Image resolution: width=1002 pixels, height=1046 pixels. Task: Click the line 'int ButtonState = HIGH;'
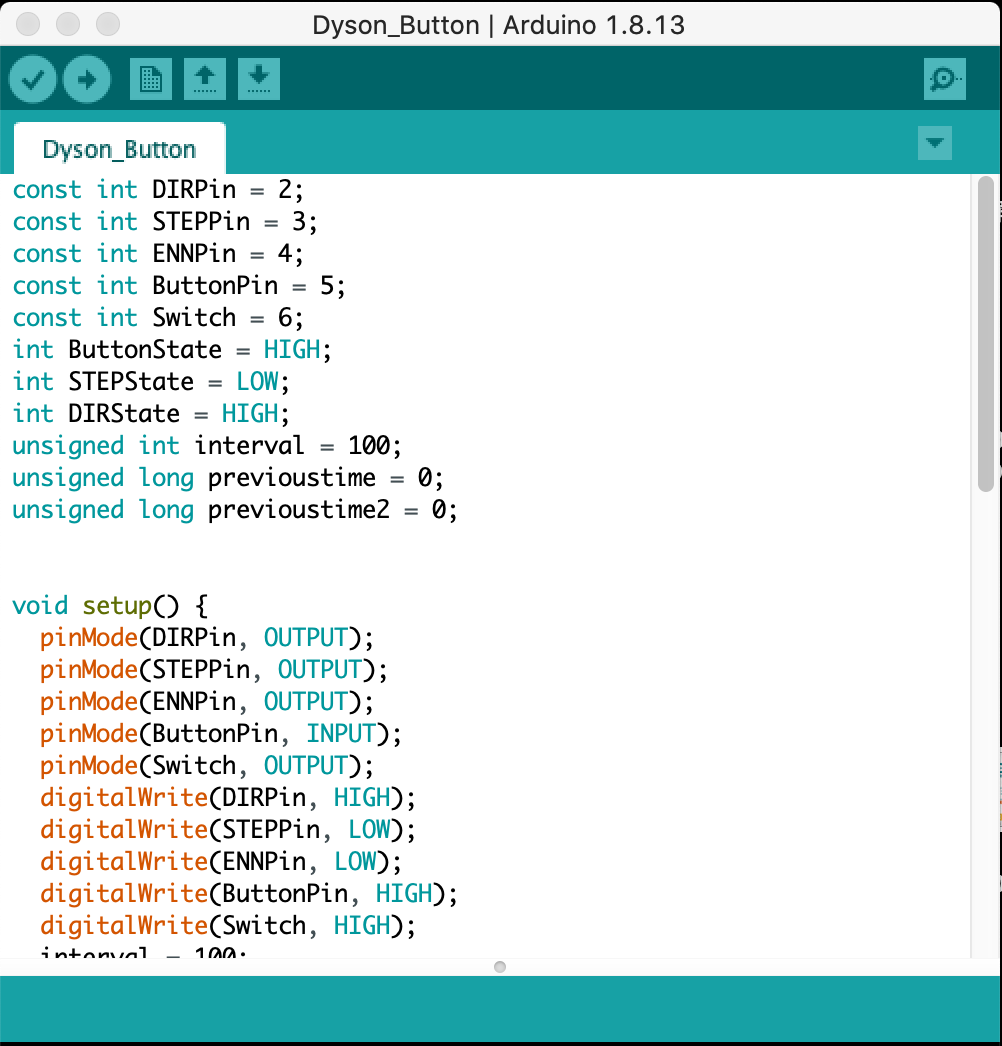(x=172, y=350)
